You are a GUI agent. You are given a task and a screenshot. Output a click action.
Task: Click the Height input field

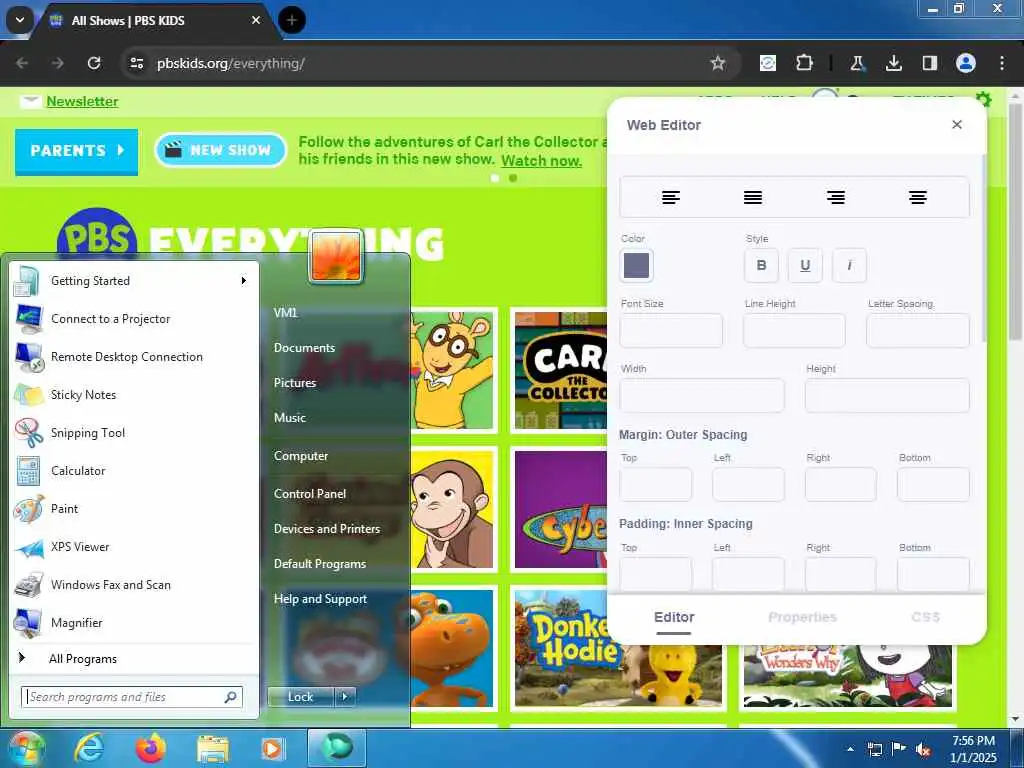[887, 395]
